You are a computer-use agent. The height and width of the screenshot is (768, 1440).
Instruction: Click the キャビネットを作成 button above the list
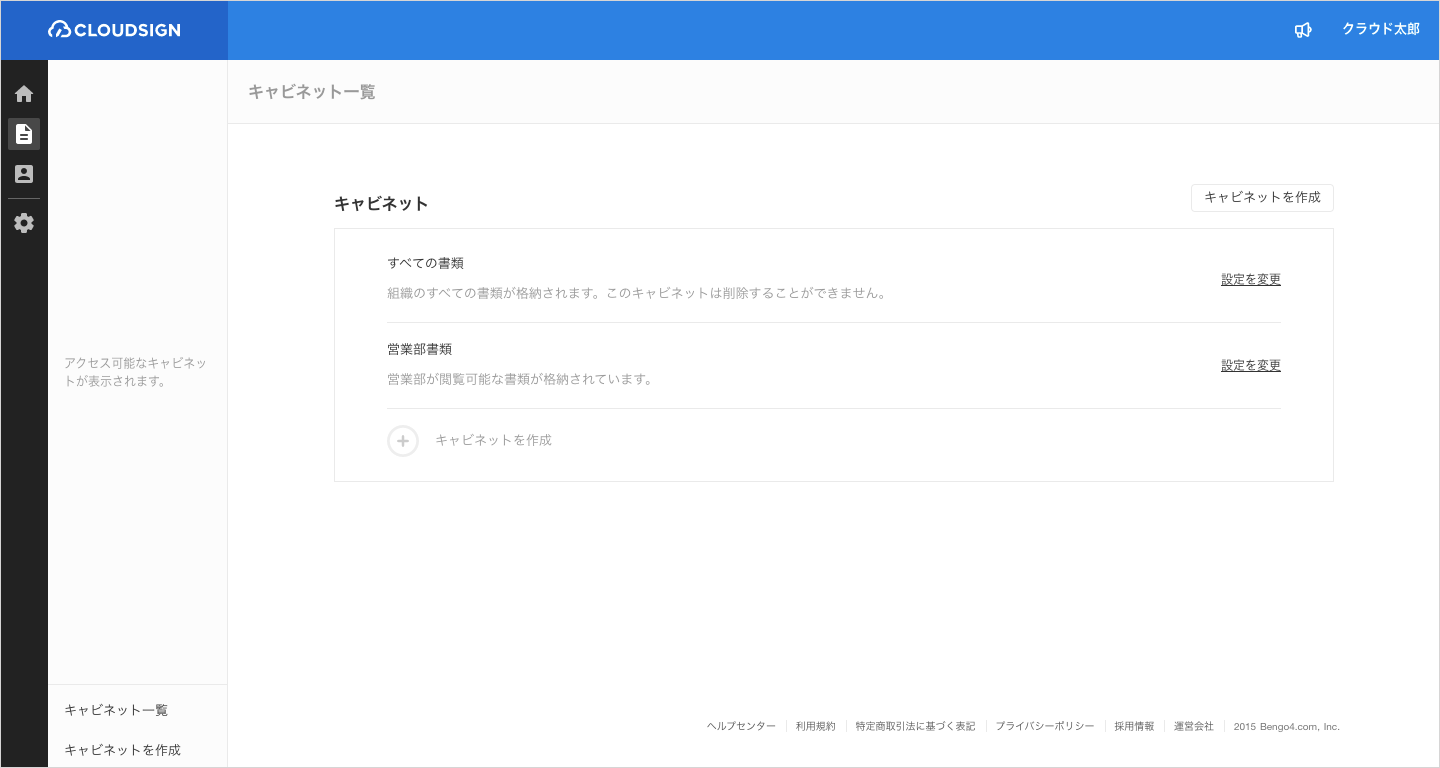(1262, 198)
